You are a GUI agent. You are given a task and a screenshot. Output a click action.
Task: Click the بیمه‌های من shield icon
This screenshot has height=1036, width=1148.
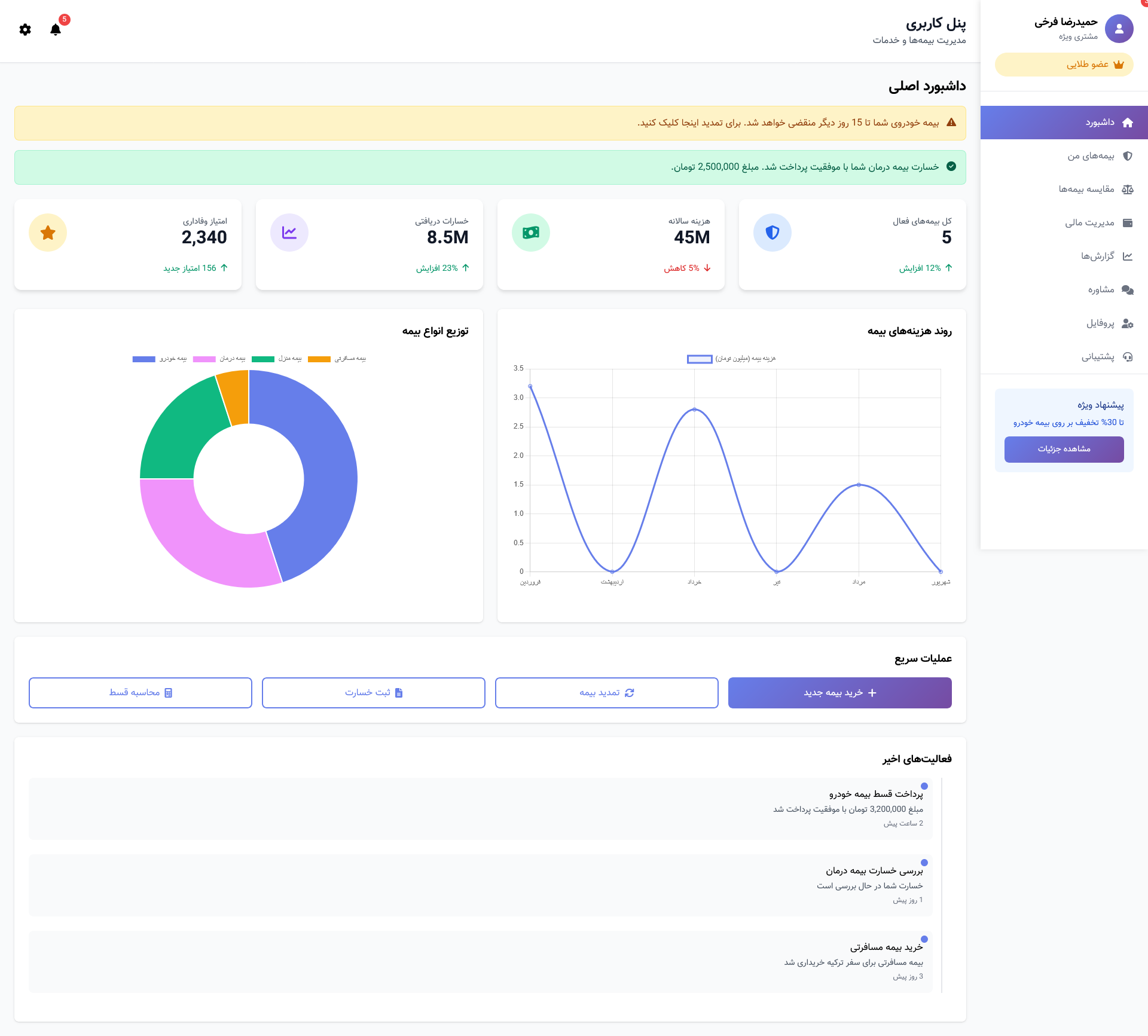point(1128,155)
